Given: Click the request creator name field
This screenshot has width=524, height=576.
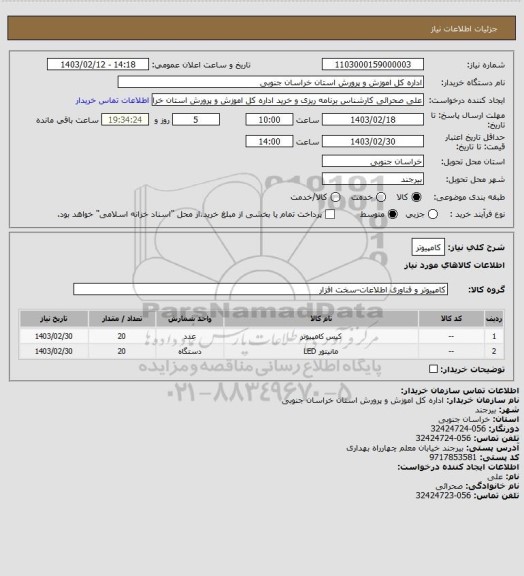Looking at the screenshot, I should pos(288,100).
